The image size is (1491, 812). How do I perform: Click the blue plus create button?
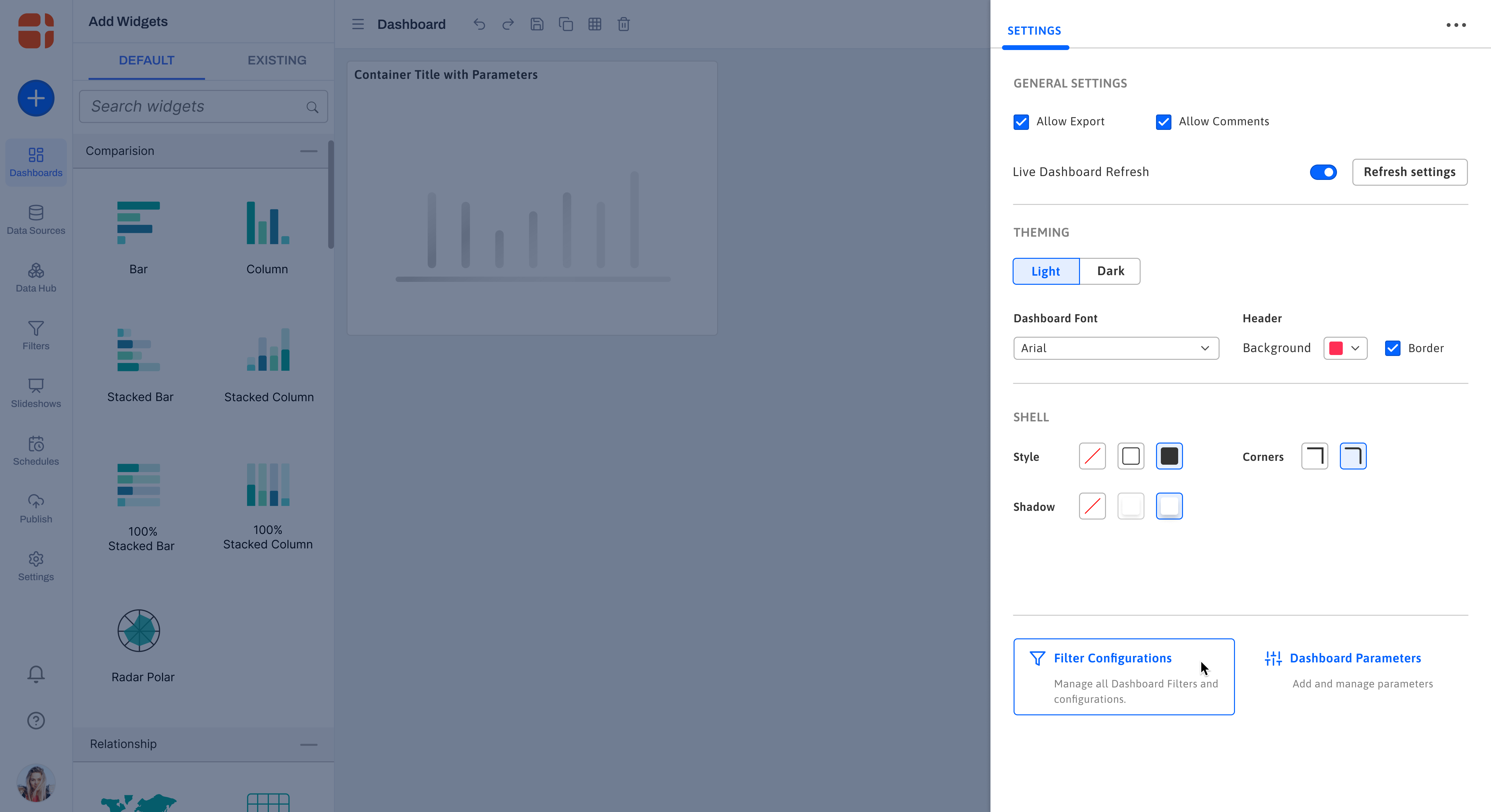click(x=36, y=98)
